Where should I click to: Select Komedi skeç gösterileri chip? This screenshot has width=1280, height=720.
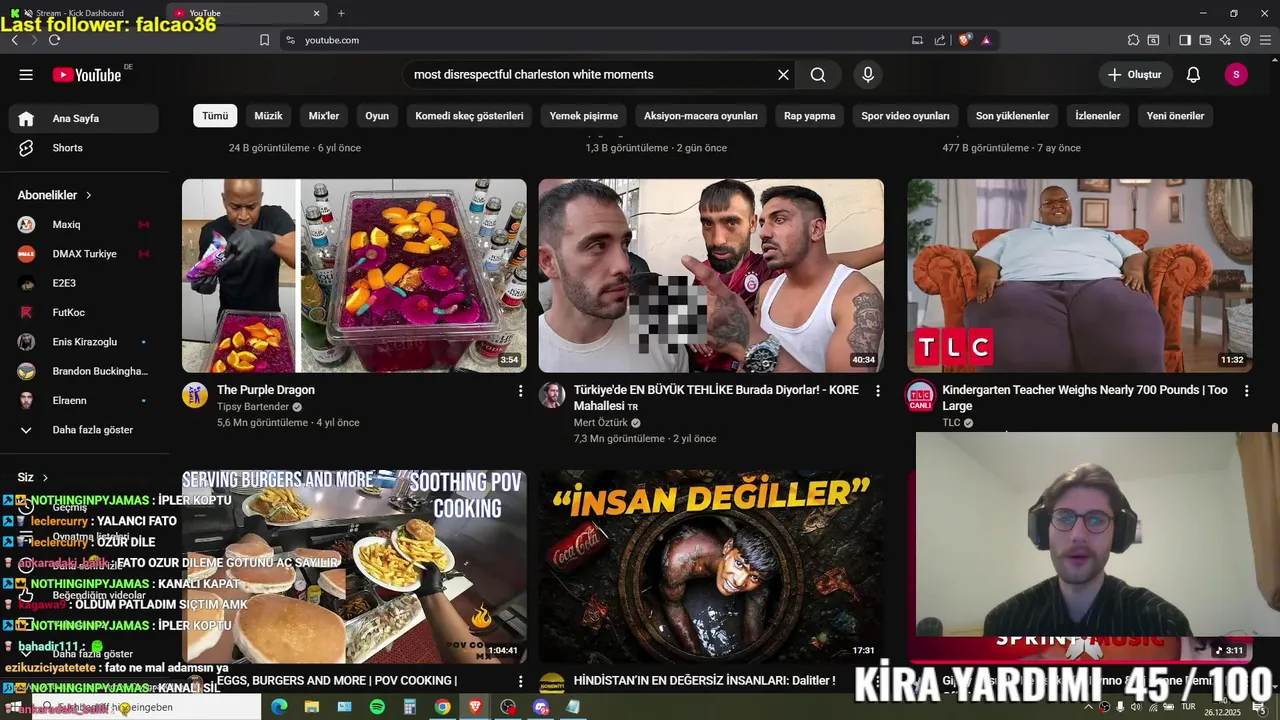click(x=469, y=116)
